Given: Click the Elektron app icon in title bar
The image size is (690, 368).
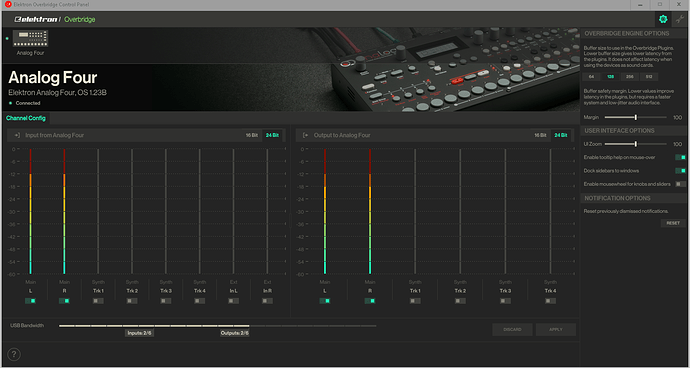Looking at the screenshot, I should pyautogui.click(x=8, y=4).
